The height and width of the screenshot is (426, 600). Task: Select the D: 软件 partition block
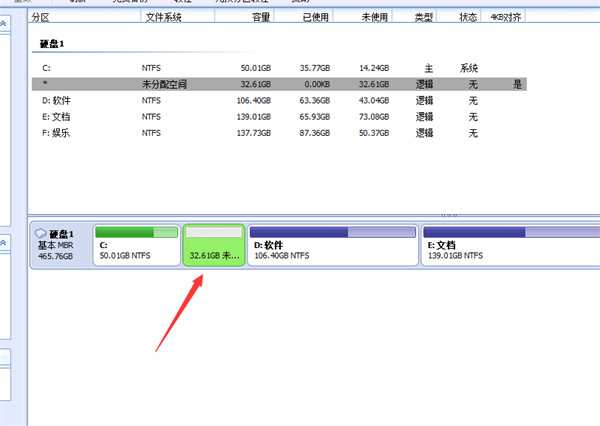(x=332, y=245)
